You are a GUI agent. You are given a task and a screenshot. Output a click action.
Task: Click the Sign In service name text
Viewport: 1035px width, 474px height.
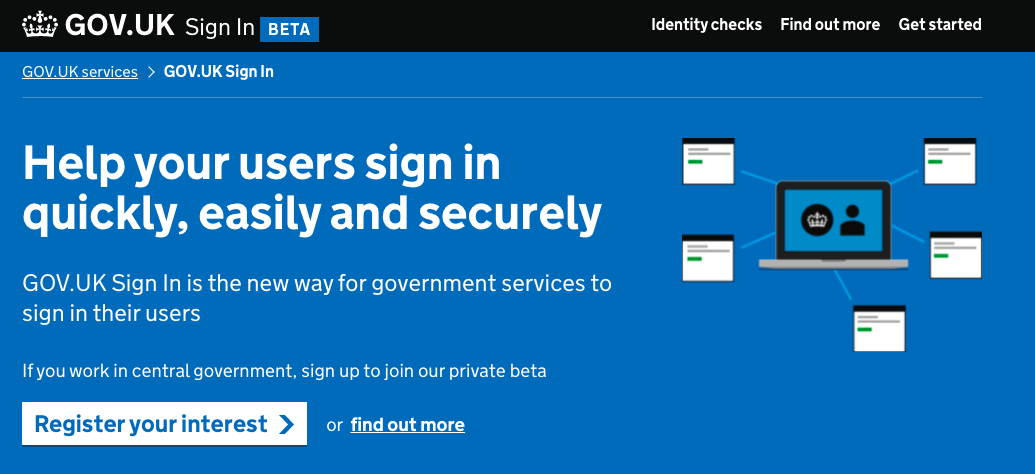click(220, 28)
